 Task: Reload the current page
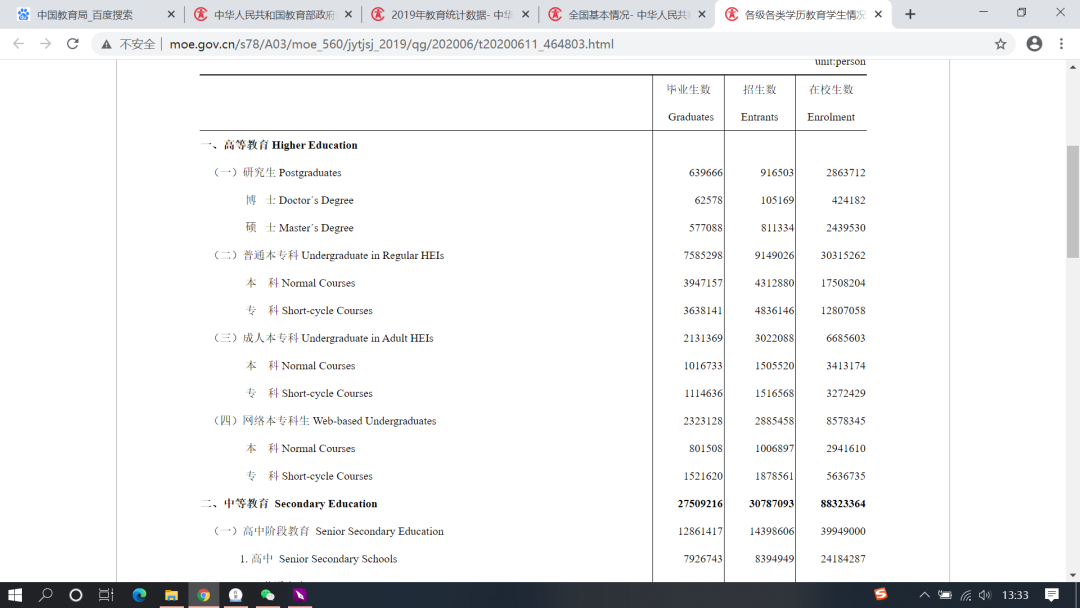(x=72, y=44)
